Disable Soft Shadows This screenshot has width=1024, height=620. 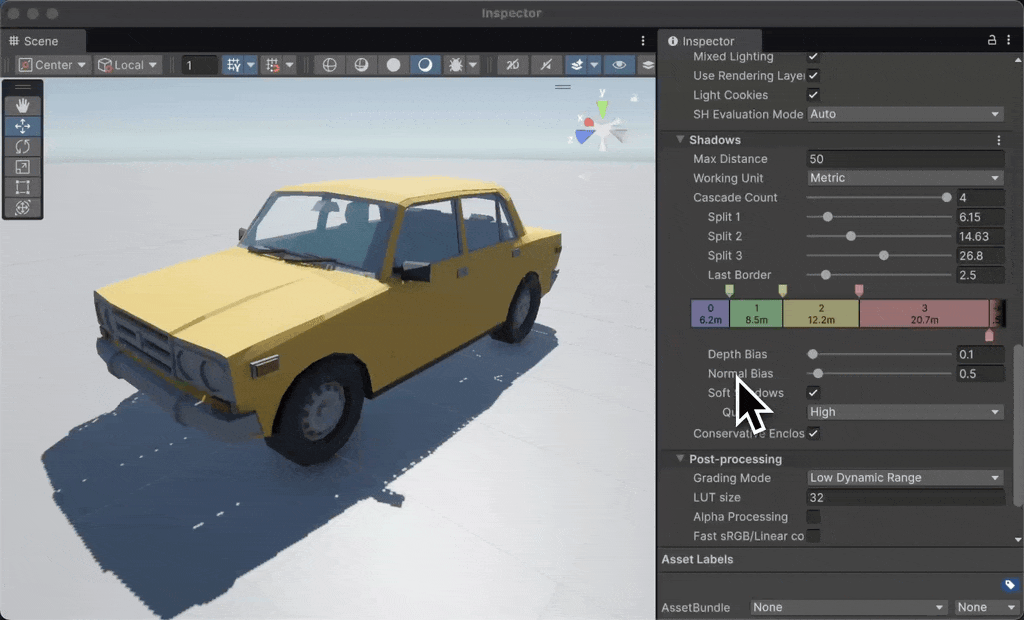pyautogui.click(x=814, y=392)
